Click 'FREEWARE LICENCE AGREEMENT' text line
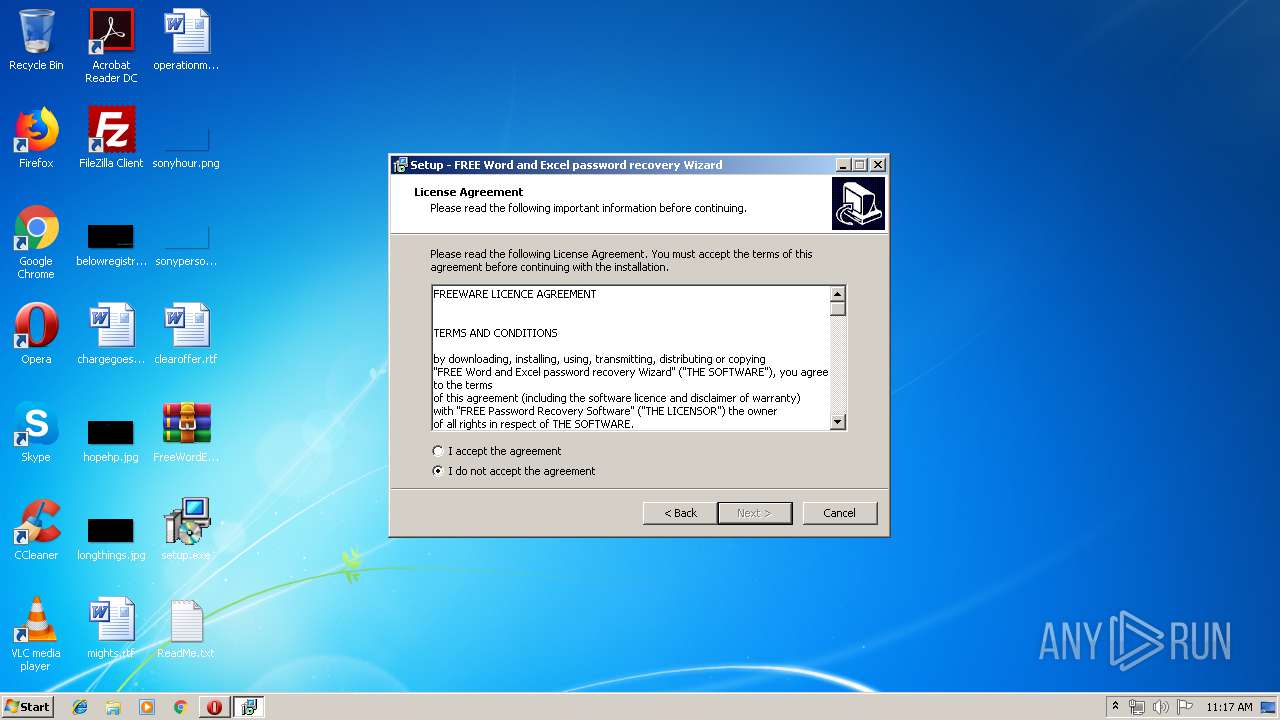The image size is (1280, 720). point(515,294)
